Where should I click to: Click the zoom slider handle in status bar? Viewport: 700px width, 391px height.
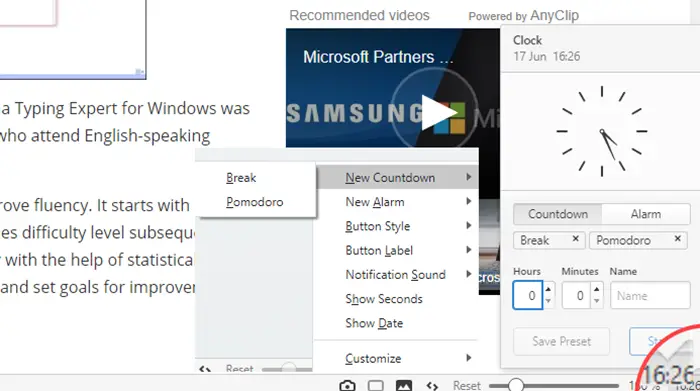[516, 385]
